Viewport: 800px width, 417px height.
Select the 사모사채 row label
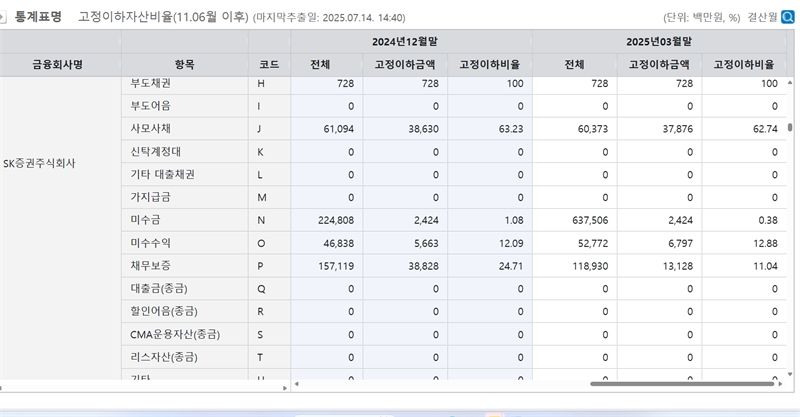click(x=149, y=129)
